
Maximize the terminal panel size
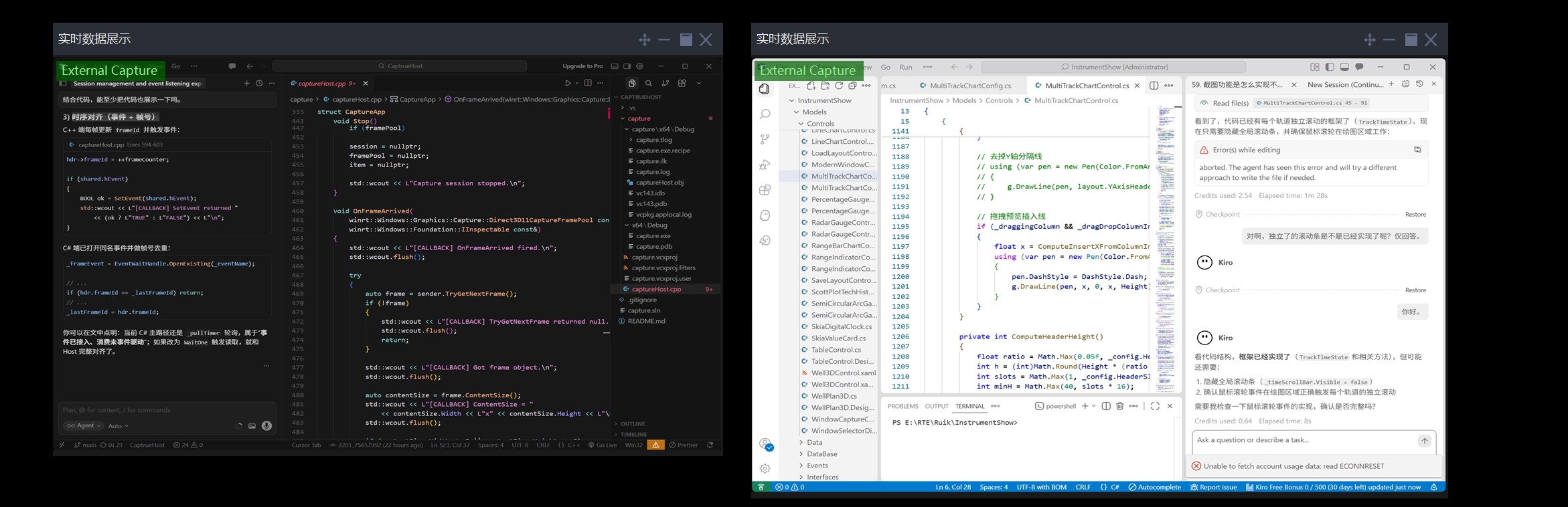pos(1155,406)
